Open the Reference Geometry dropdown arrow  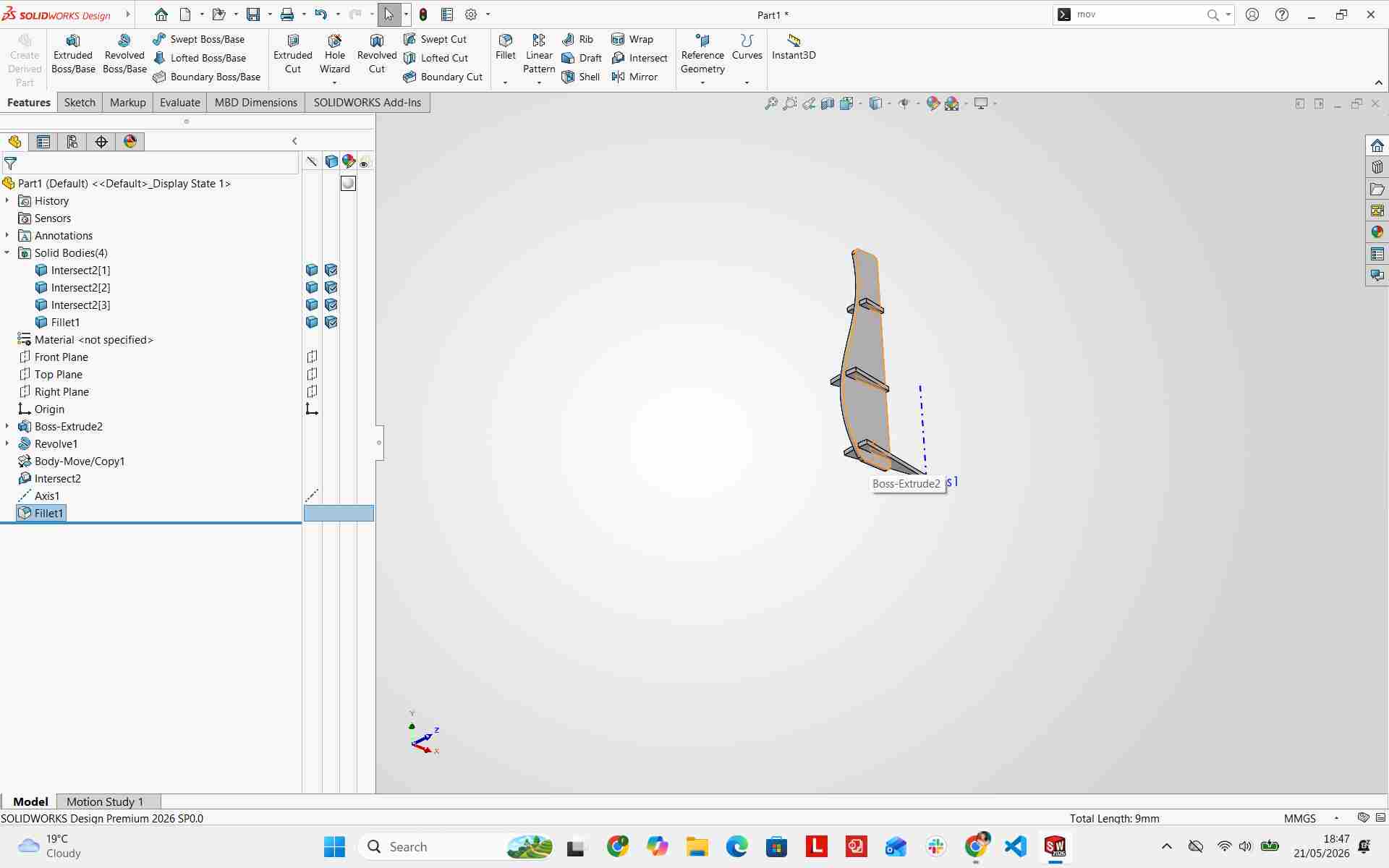[702, 82]
